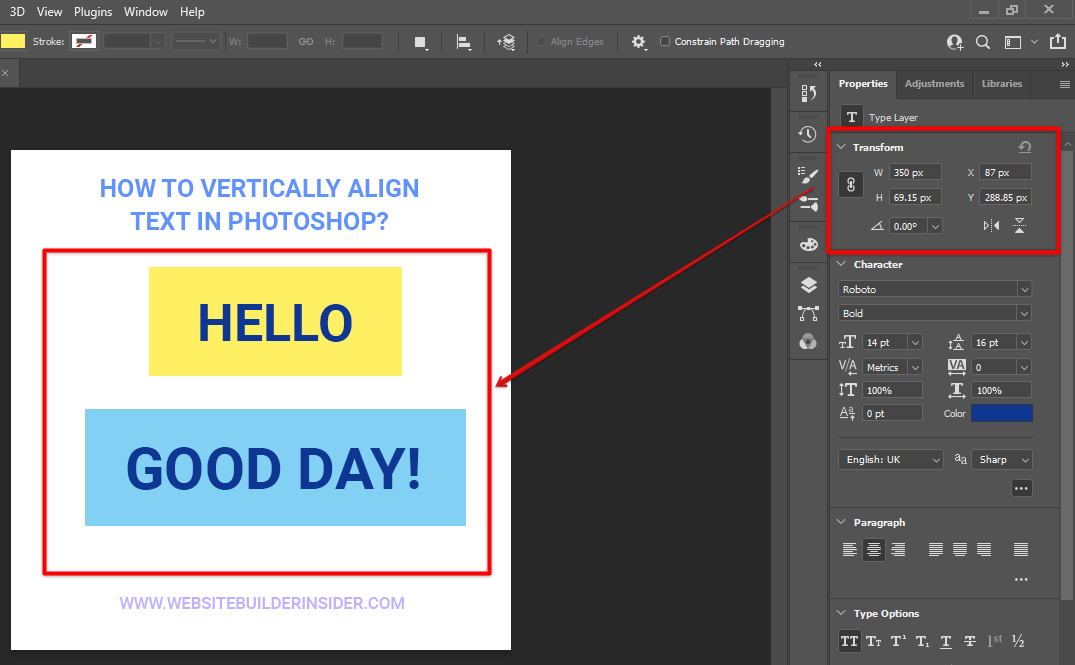Click the right align text button
1075x665 pixels.
[898, 549]
